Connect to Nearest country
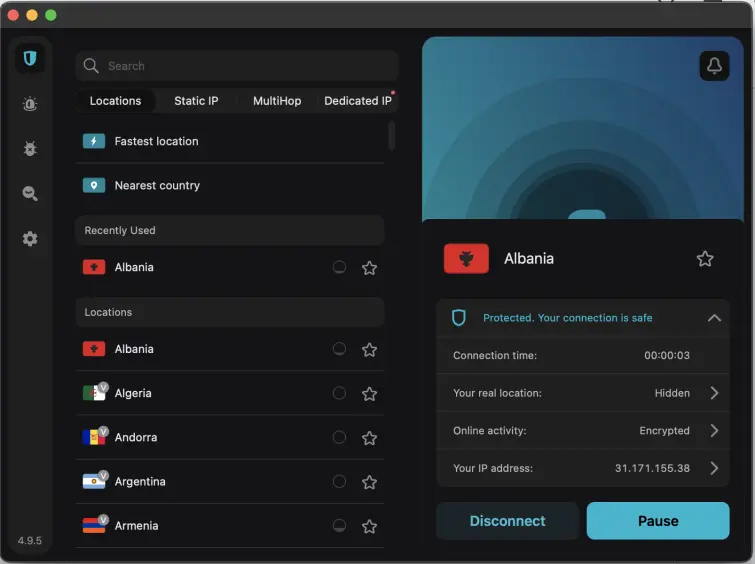This screenshot has width=755, height=564. pos(230,185)
